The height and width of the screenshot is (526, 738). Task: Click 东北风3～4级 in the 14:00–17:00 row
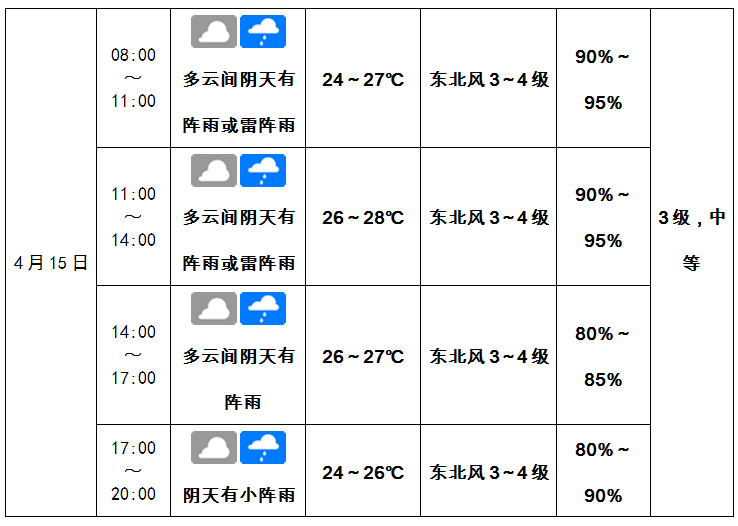click(489, 356)
